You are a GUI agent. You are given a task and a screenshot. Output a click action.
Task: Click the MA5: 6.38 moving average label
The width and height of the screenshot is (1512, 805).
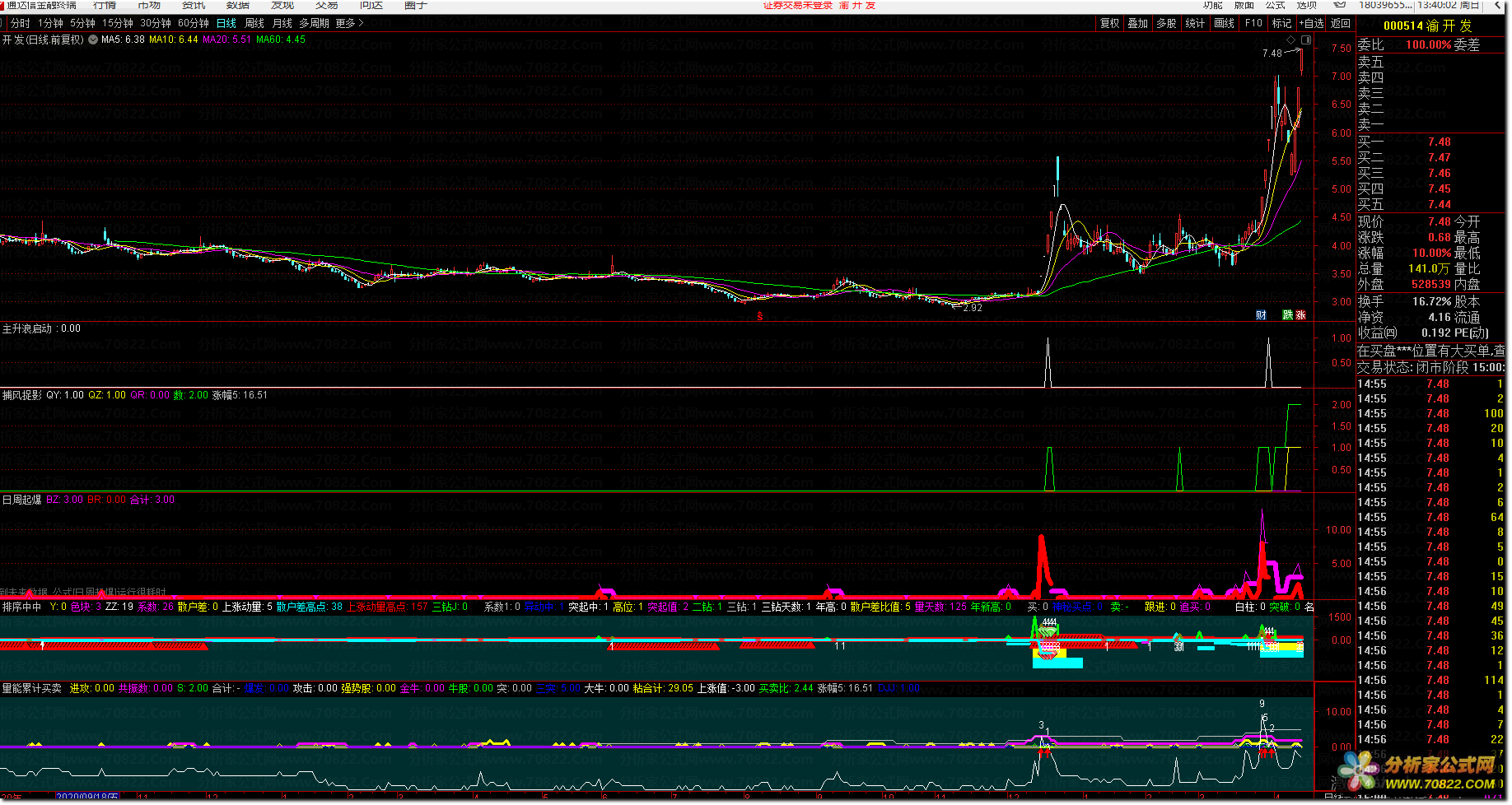tap(123, 40)
